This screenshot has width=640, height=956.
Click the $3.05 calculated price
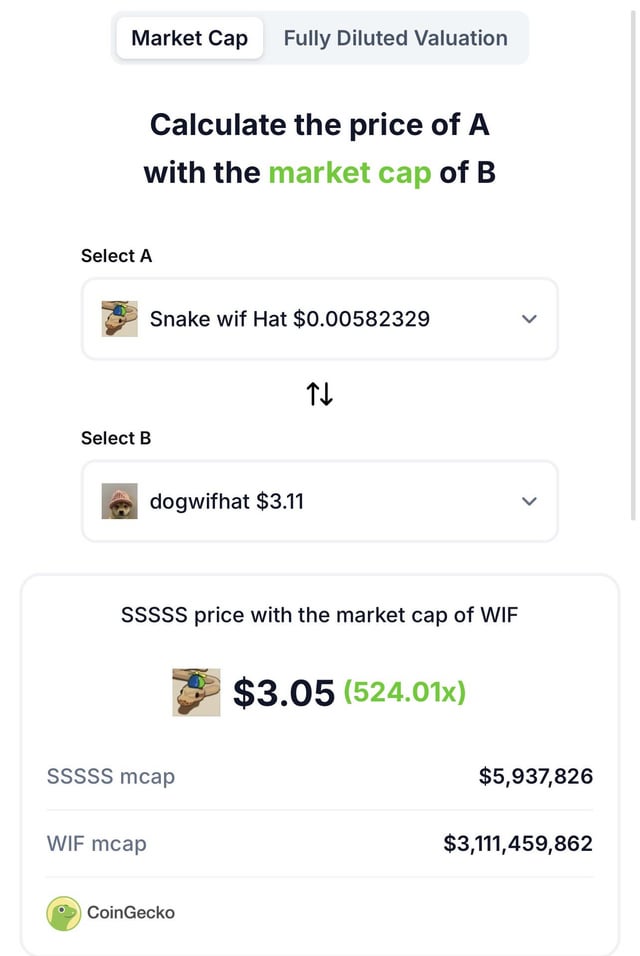[283, 692]
